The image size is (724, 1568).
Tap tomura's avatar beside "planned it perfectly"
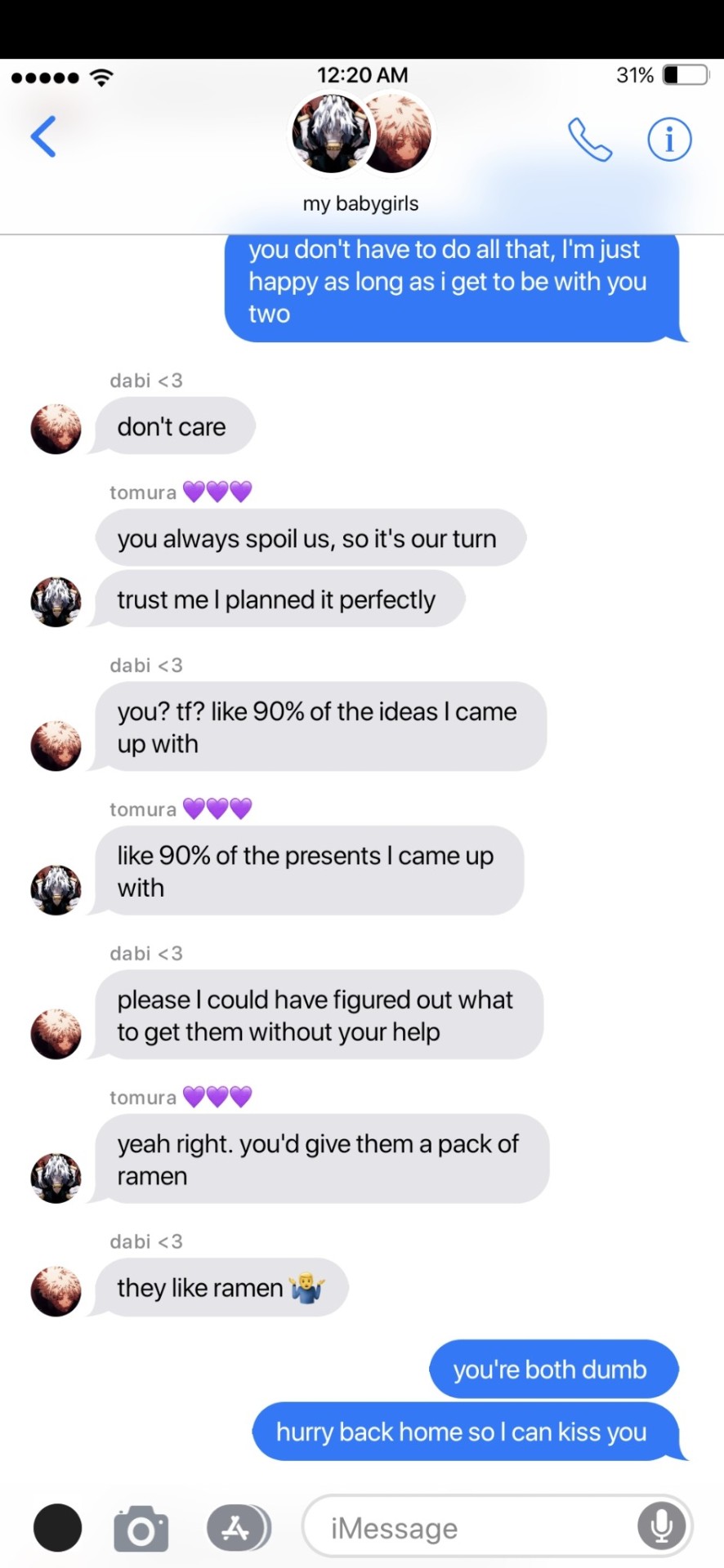click(x=56, y=602)
